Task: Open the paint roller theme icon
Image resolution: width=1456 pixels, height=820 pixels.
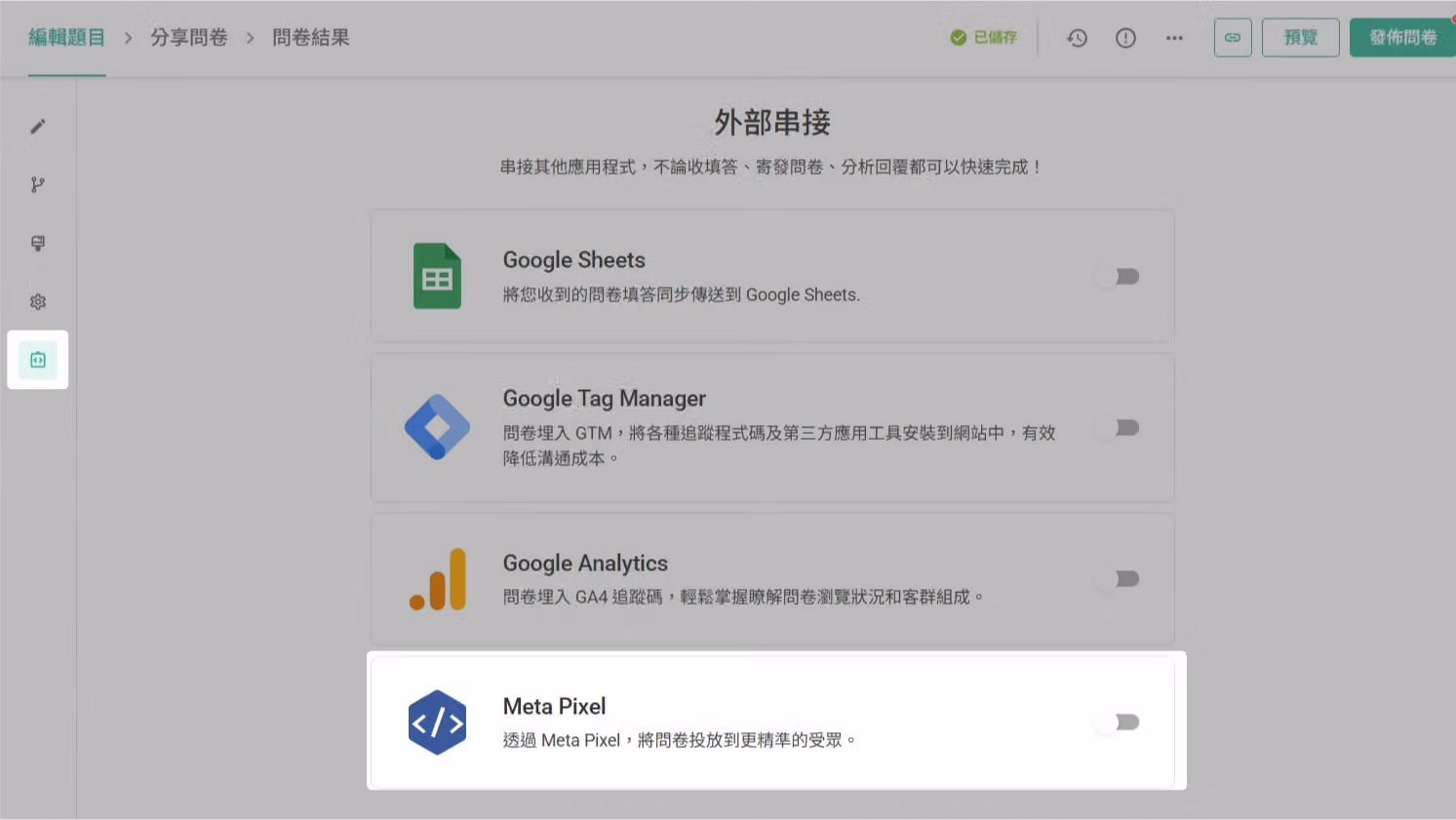Action: tap(38, 244)
